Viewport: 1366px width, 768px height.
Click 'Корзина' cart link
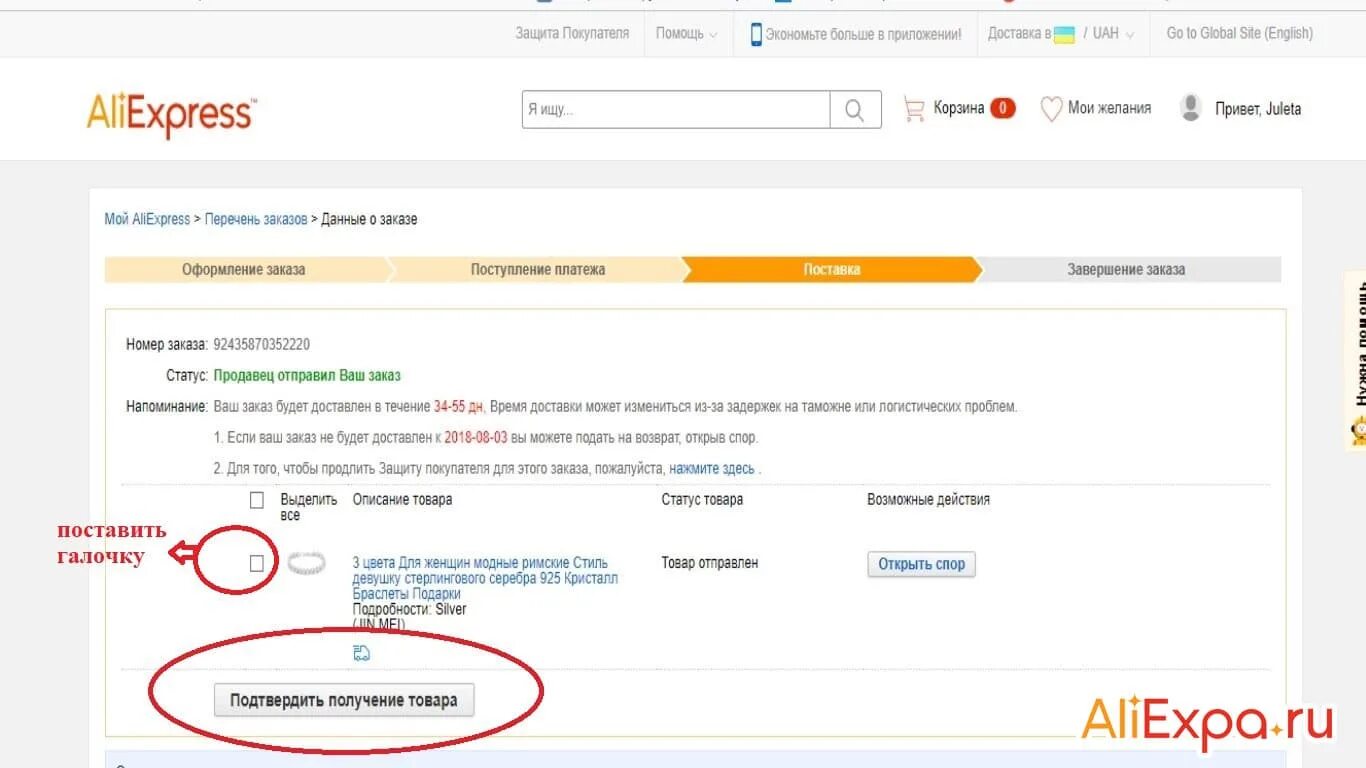coord(959,109)
